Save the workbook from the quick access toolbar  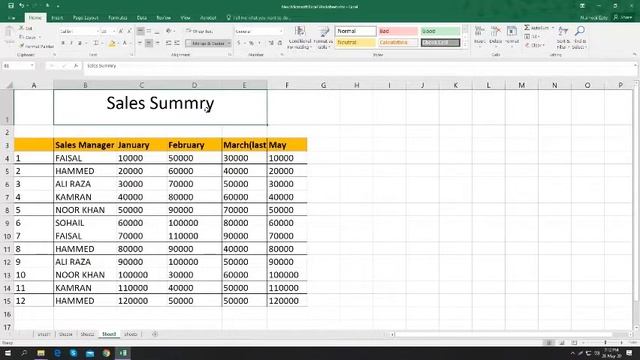[11, 6]
